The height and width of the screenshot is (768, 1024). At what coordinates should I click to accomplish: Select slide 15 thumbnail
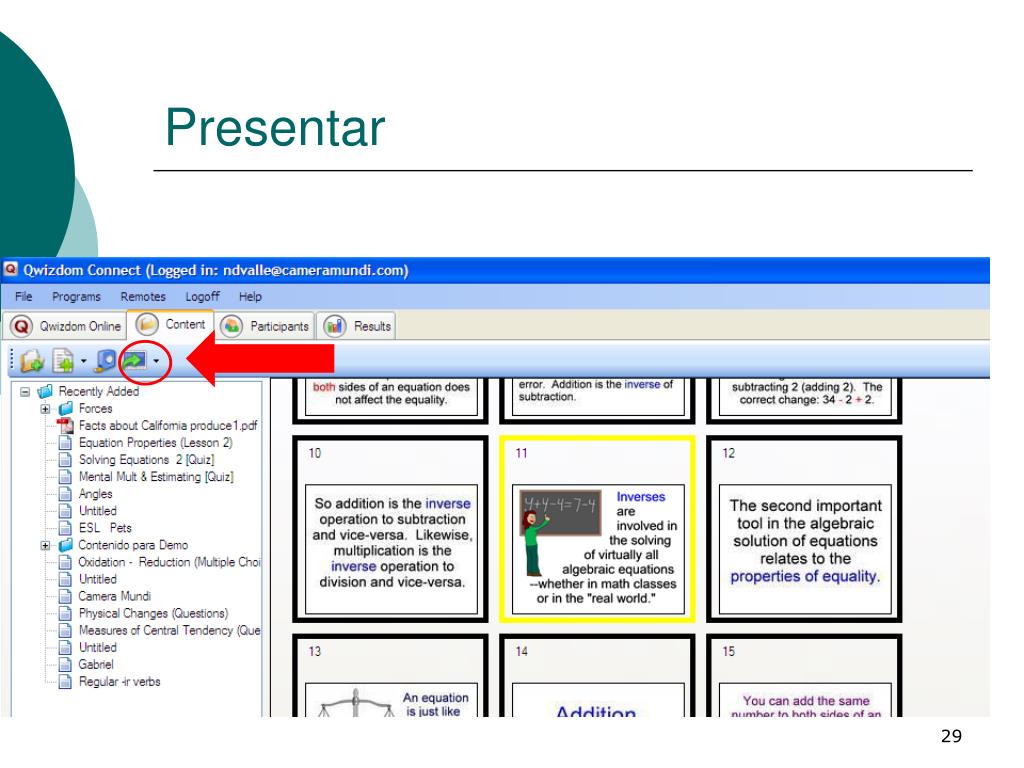click(804, 675)
